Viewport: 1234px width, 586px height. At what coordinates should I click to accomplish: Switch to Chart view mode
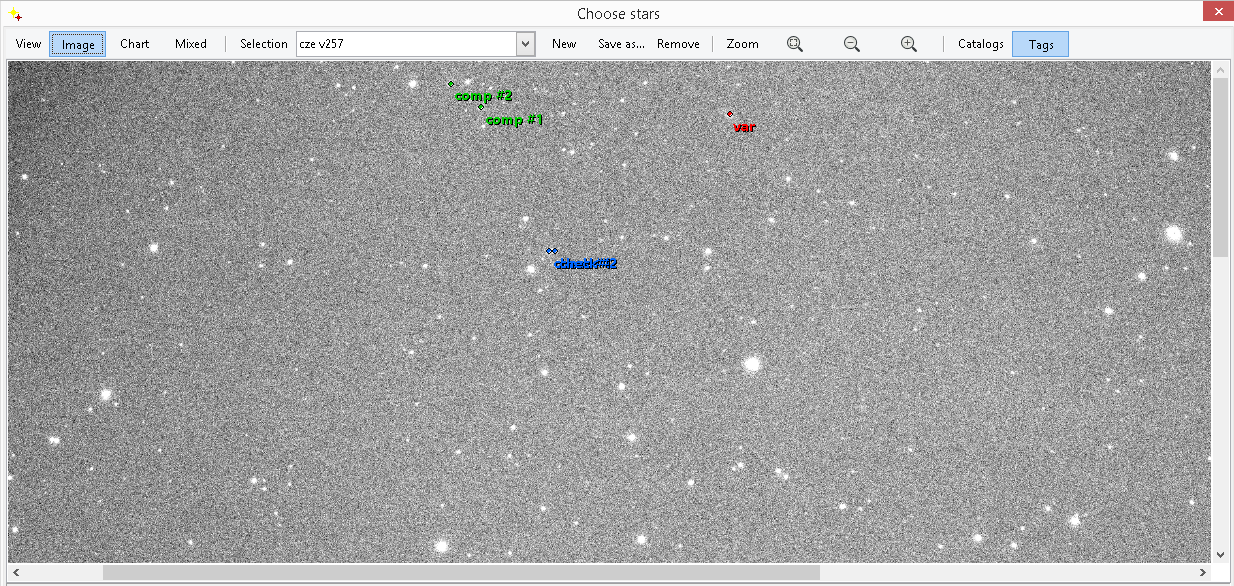(135, 44)
